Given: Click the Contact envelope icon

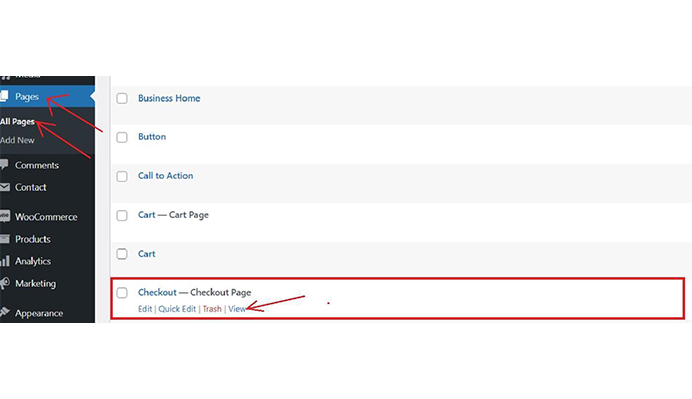Looking at the screenshot, I should tap(4, 187).
